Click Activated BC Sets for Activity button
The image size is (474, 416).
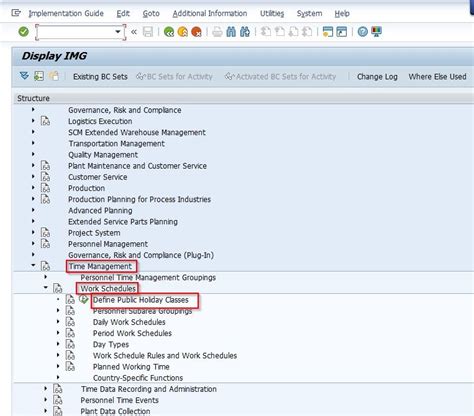[x=280, y=77]
